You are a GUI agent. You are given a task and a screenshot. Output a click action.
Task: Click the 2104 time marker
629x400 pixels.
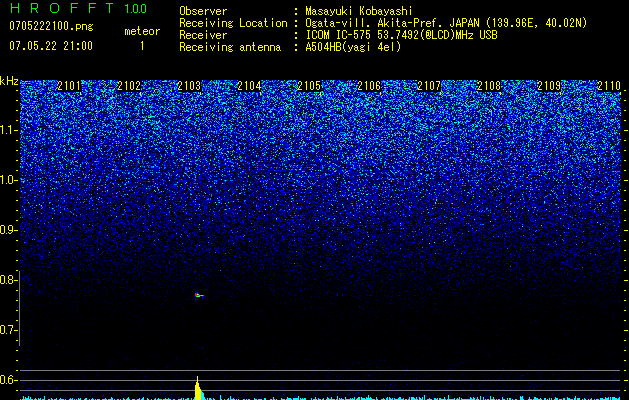pyautogui.click(x=249, y=86)
